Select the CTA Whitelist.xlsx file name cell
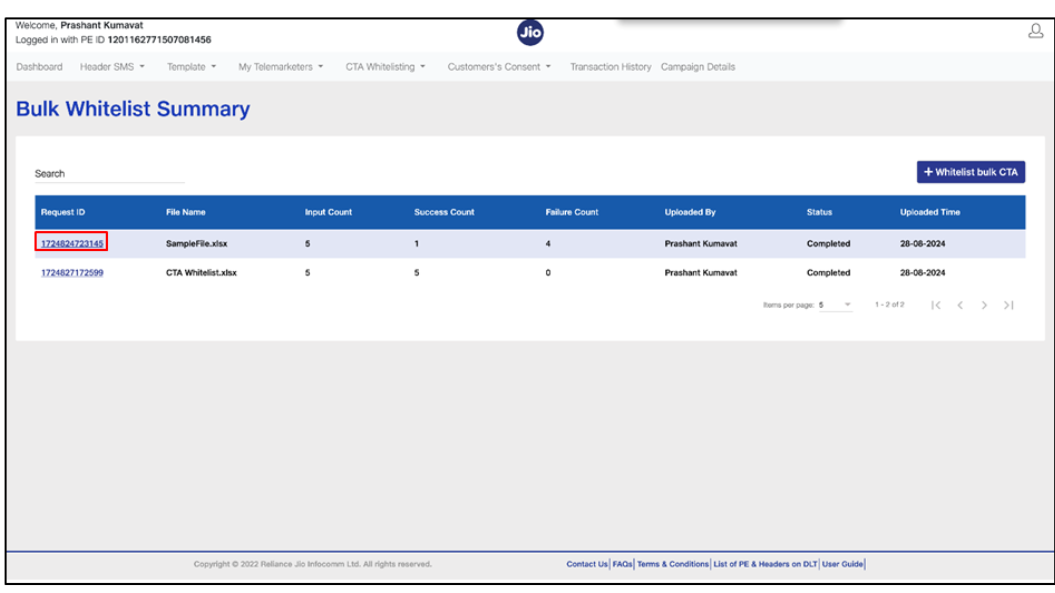The width and height of the screenshot is (1055, 593). [201, 273]
